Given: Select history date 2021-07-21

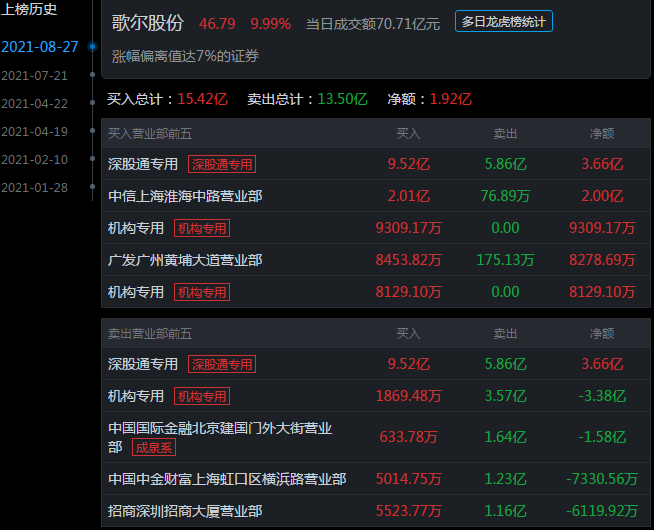Looking at the screenshot, I should (x=35, y=75).
